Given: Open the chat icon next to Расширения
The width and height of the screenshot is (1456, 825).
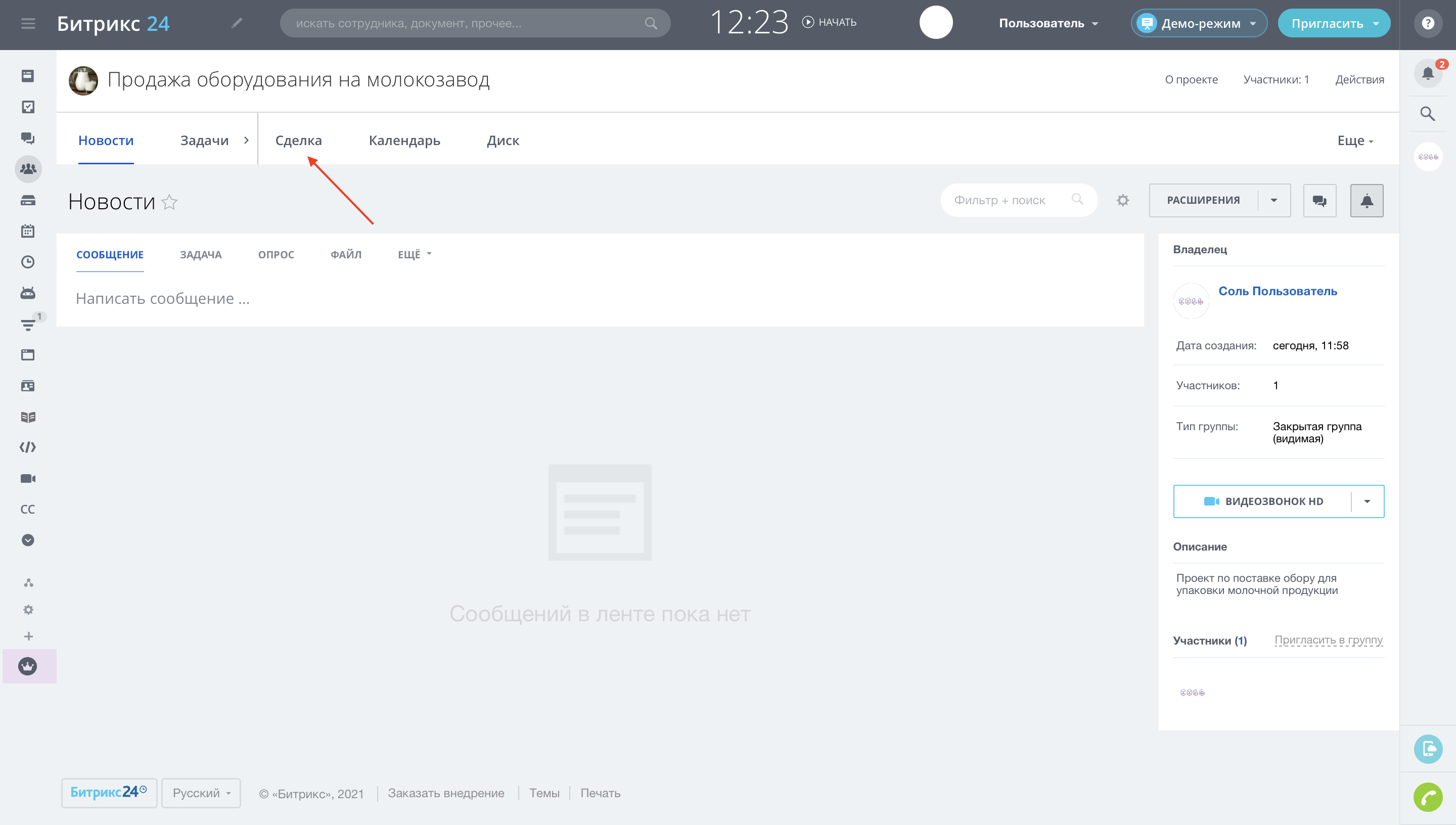Looking at the screenshot, I should point(1319,201).
